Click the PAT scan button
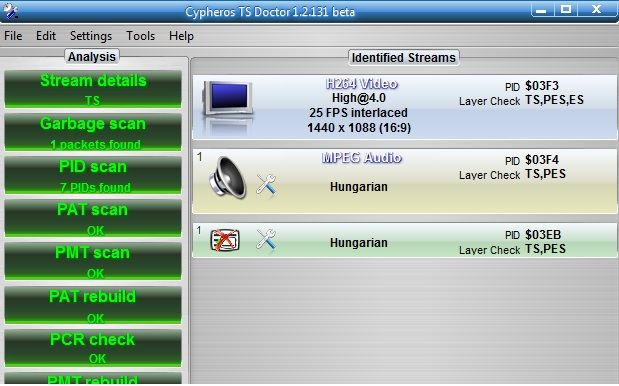Screen dimensions: 619x386 click(x=93, y=218)
